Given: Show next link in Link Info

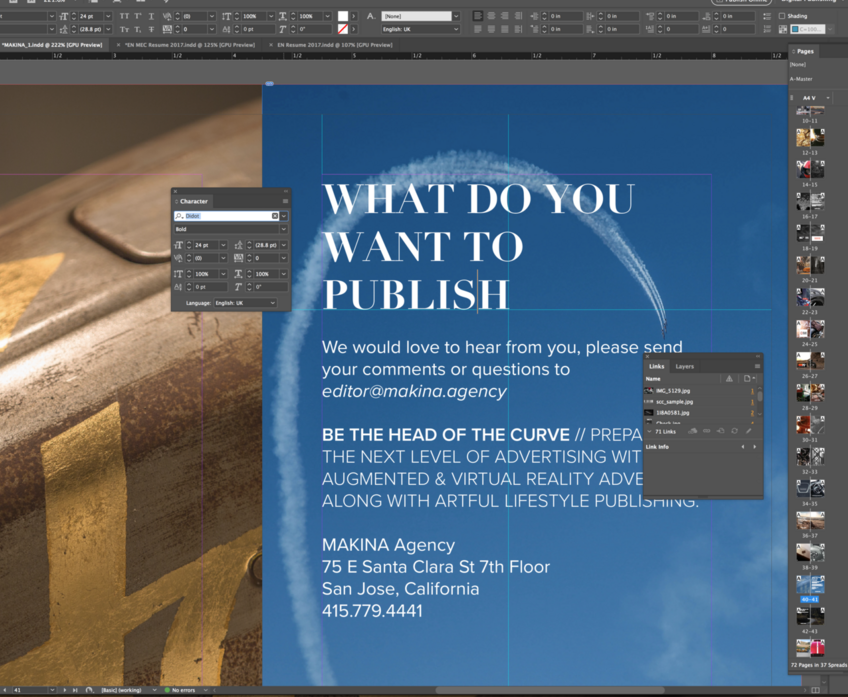Looking at the screenshot, I should pos(754,447).
